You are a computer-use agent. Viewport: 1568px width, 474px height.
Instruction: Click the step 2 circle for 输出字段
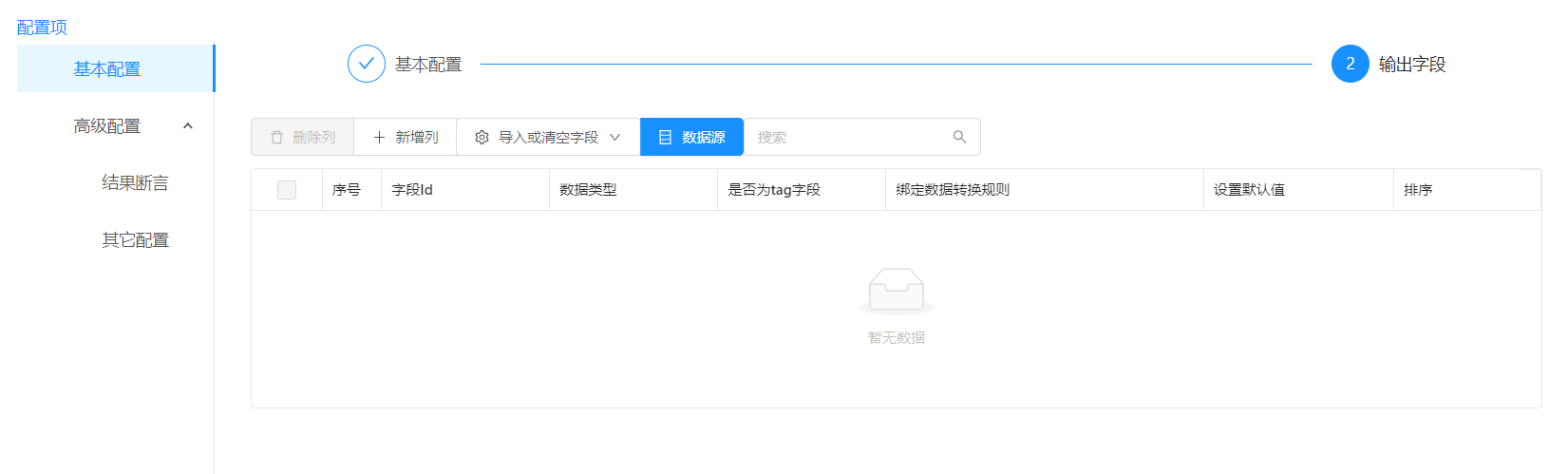1350,64
